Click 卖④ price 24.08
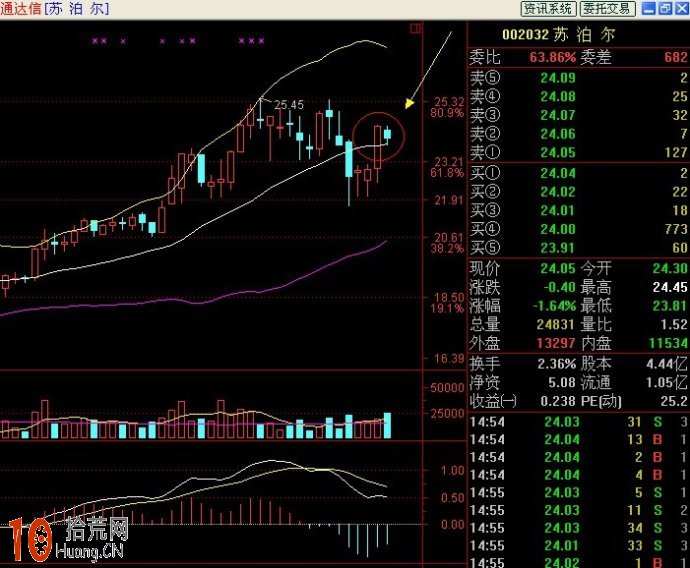Viewport: 690px width, 568px height. click(x=558, y=96)
